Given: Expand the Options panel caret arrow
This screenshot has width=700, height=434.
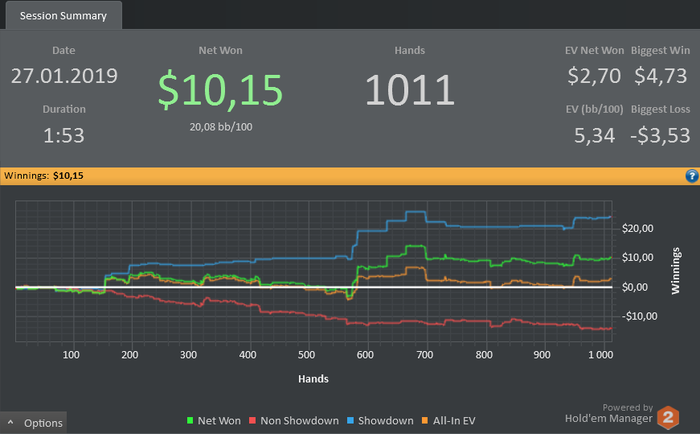Looking at the screenshot, I should coord(11,422).
